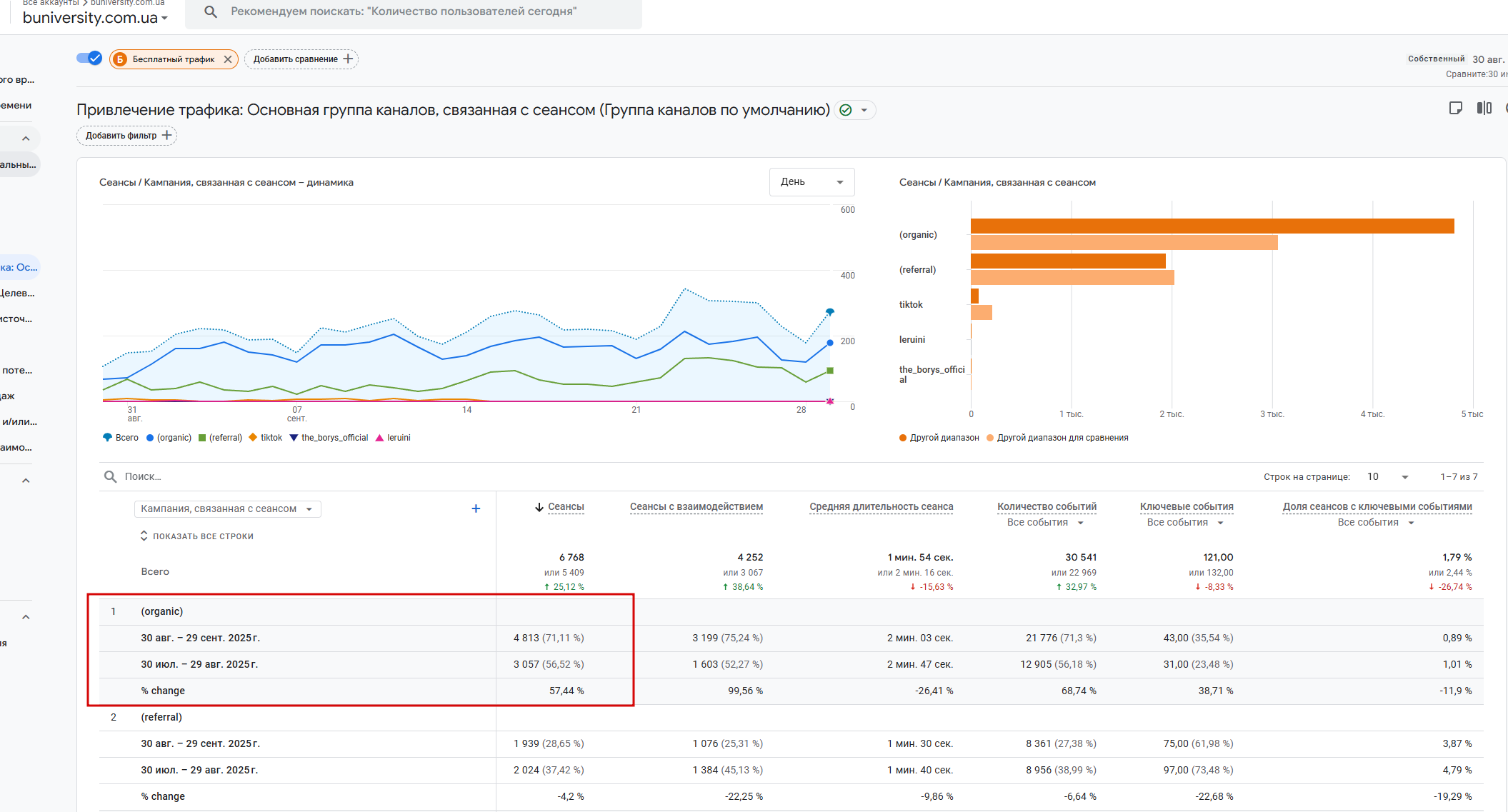
Task: Toggle the (organic) series in chart legend
Action: click(x=169, y=438)
